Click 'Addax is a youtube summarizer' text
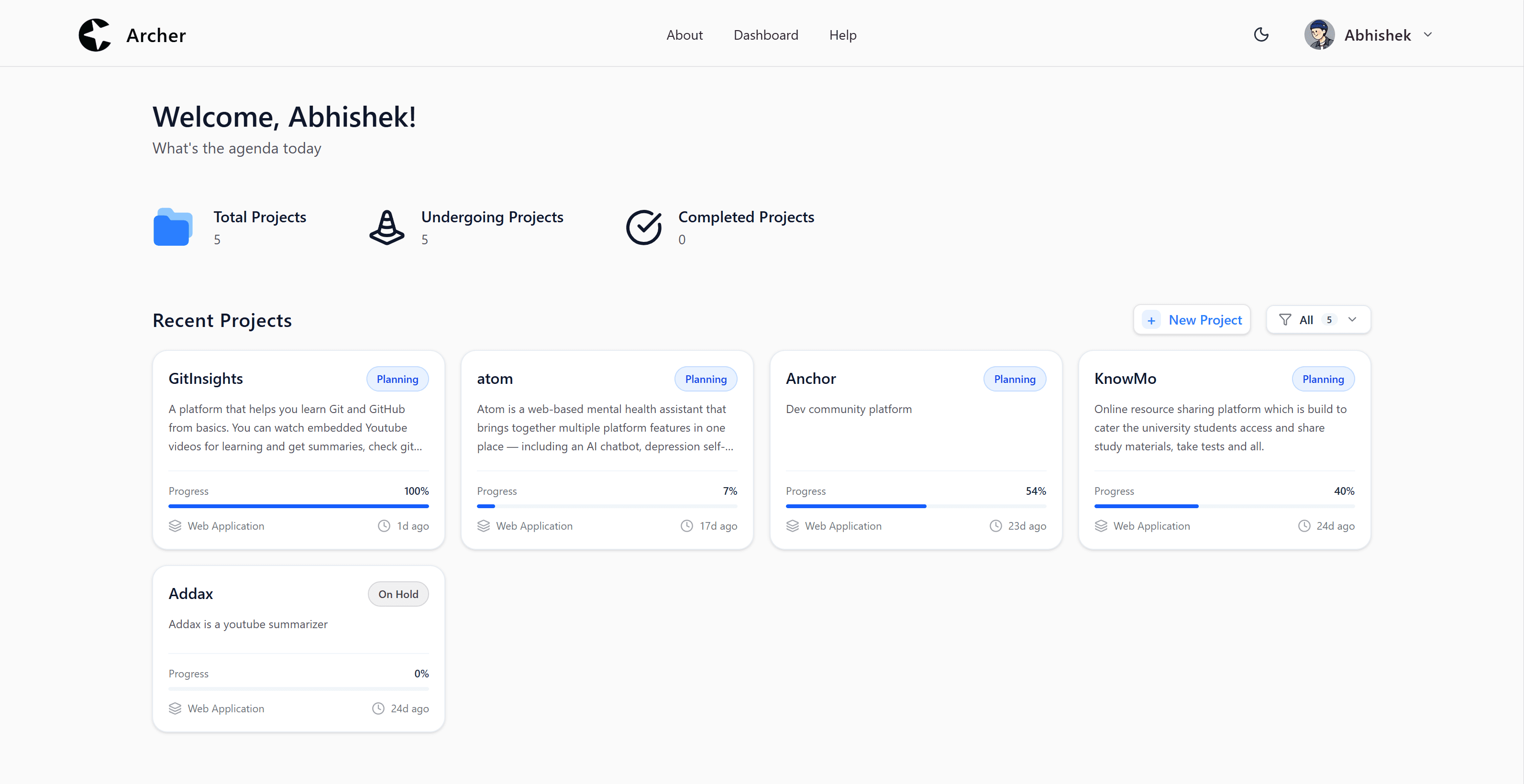This screenshot has width=1524, height=784. (x=247, y=624)
